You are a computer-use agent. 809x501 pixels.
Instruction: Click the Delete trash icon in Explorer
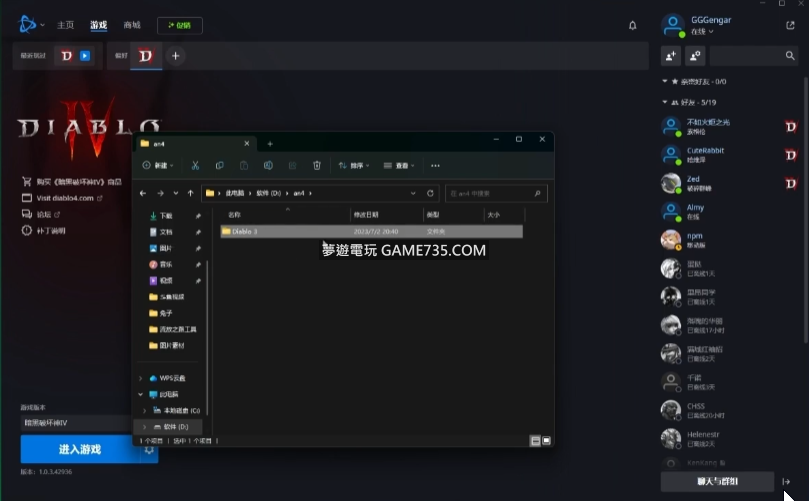click(x=317, y=166)
